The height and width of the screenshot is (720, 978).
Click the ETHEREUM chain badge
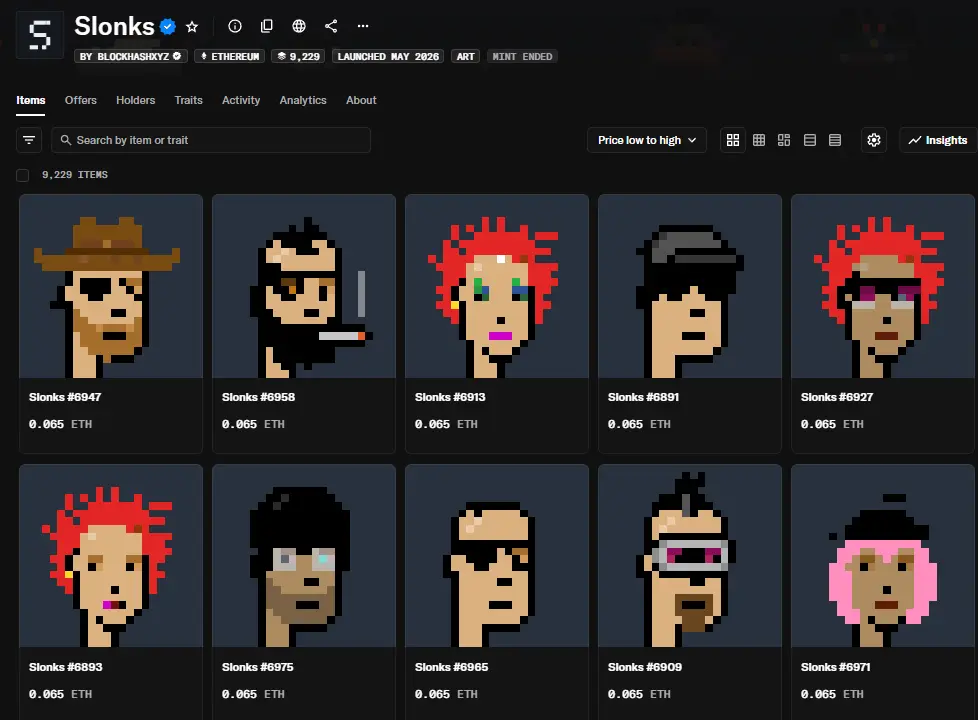[230, 57]
